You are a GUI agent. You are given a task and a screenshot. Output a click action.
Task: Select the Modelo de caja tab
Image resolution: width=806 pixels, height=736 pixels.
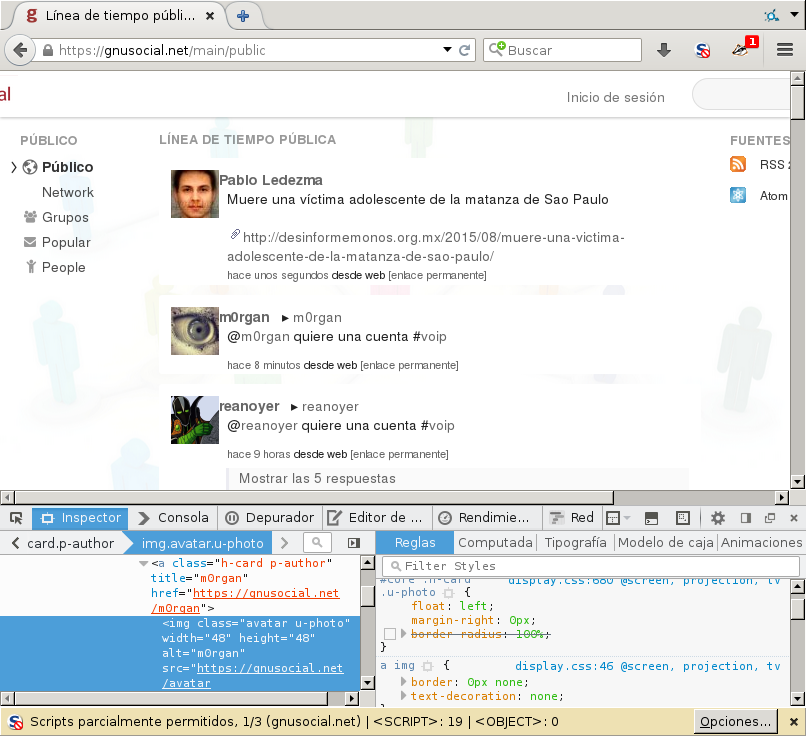666,543
